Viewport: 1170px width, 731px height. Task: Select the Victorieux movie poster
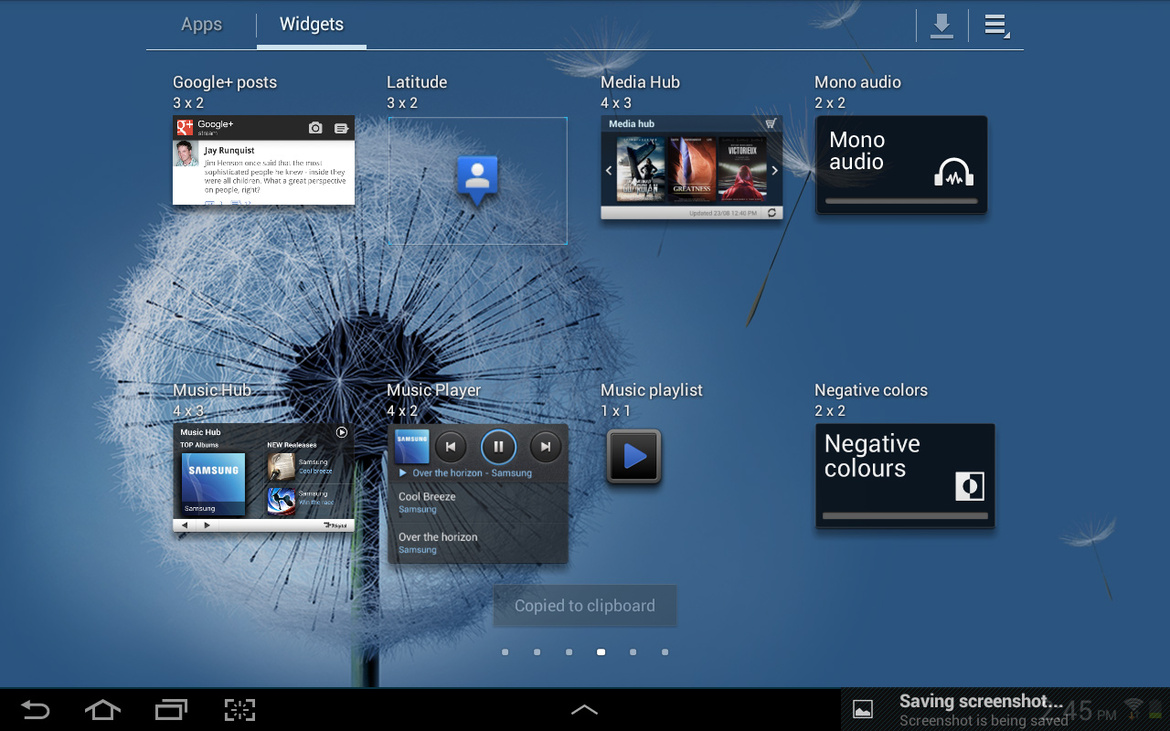[x=742, y=169]
